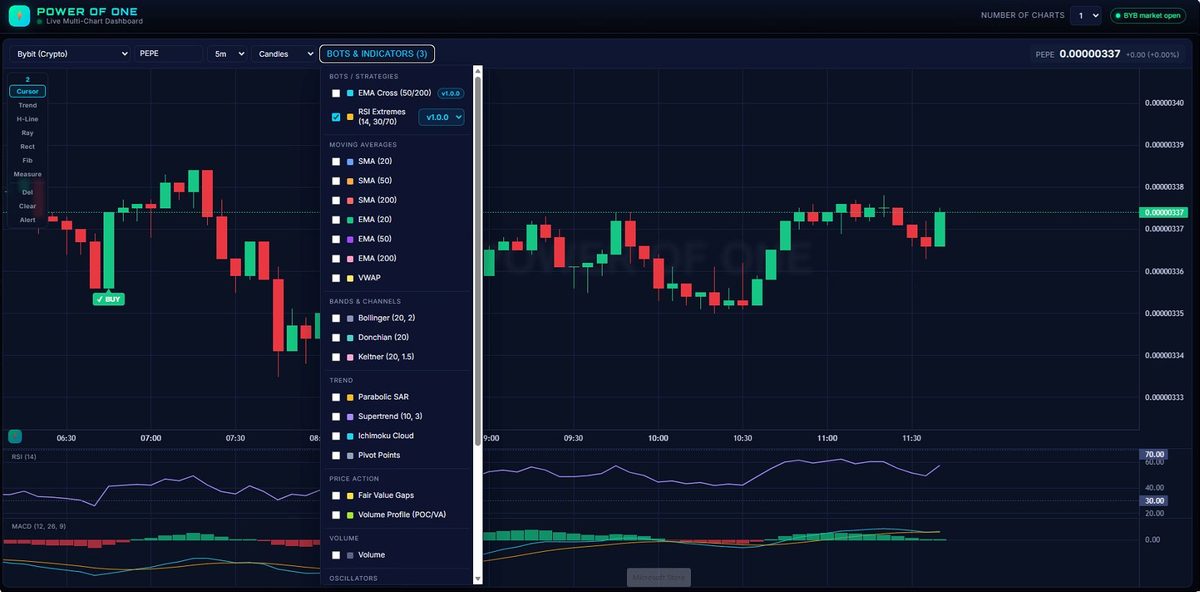Pick the Ray drawing tool
Screen dimensions: 1200x592
[27, 133]
